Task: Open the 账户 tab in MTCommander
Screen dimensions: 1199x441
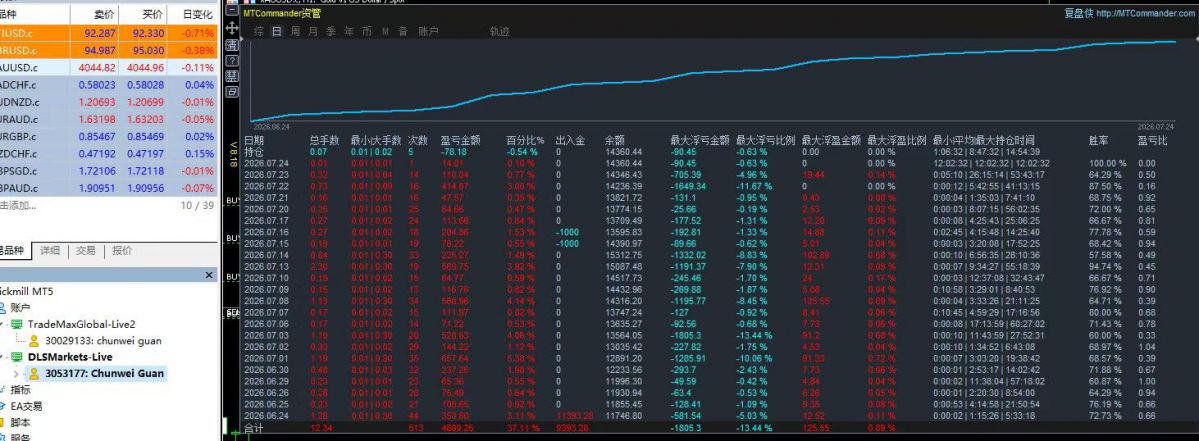Action: [428, 31]
